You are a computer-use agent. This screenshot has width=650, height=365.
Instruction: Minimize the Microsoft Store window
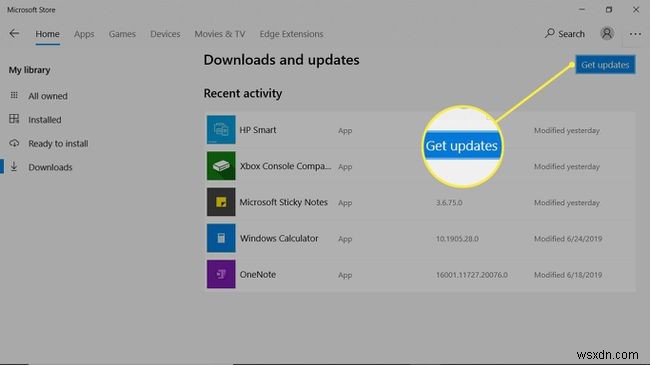[x=582, y=9]
